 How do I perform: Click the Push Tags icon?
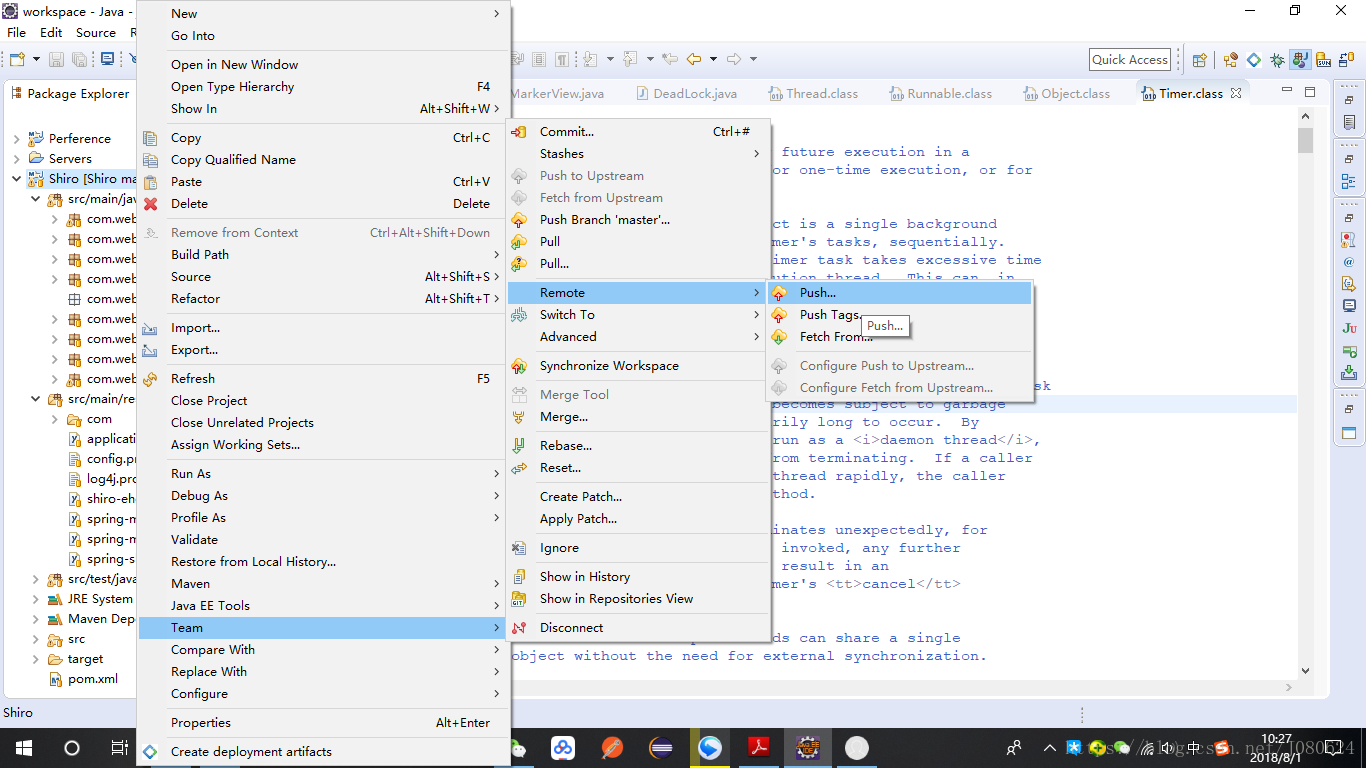tap(779, 315)
